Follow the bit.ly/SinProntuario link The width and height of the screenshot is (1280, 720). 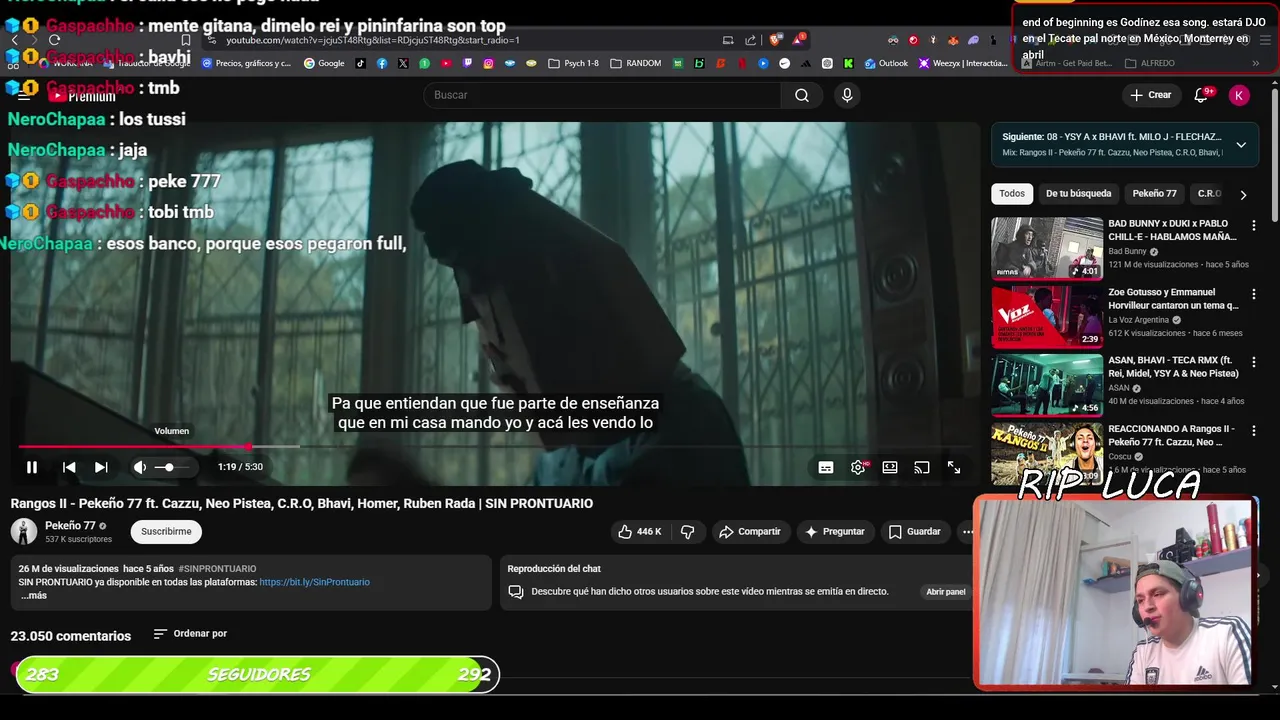pos(314,582)
